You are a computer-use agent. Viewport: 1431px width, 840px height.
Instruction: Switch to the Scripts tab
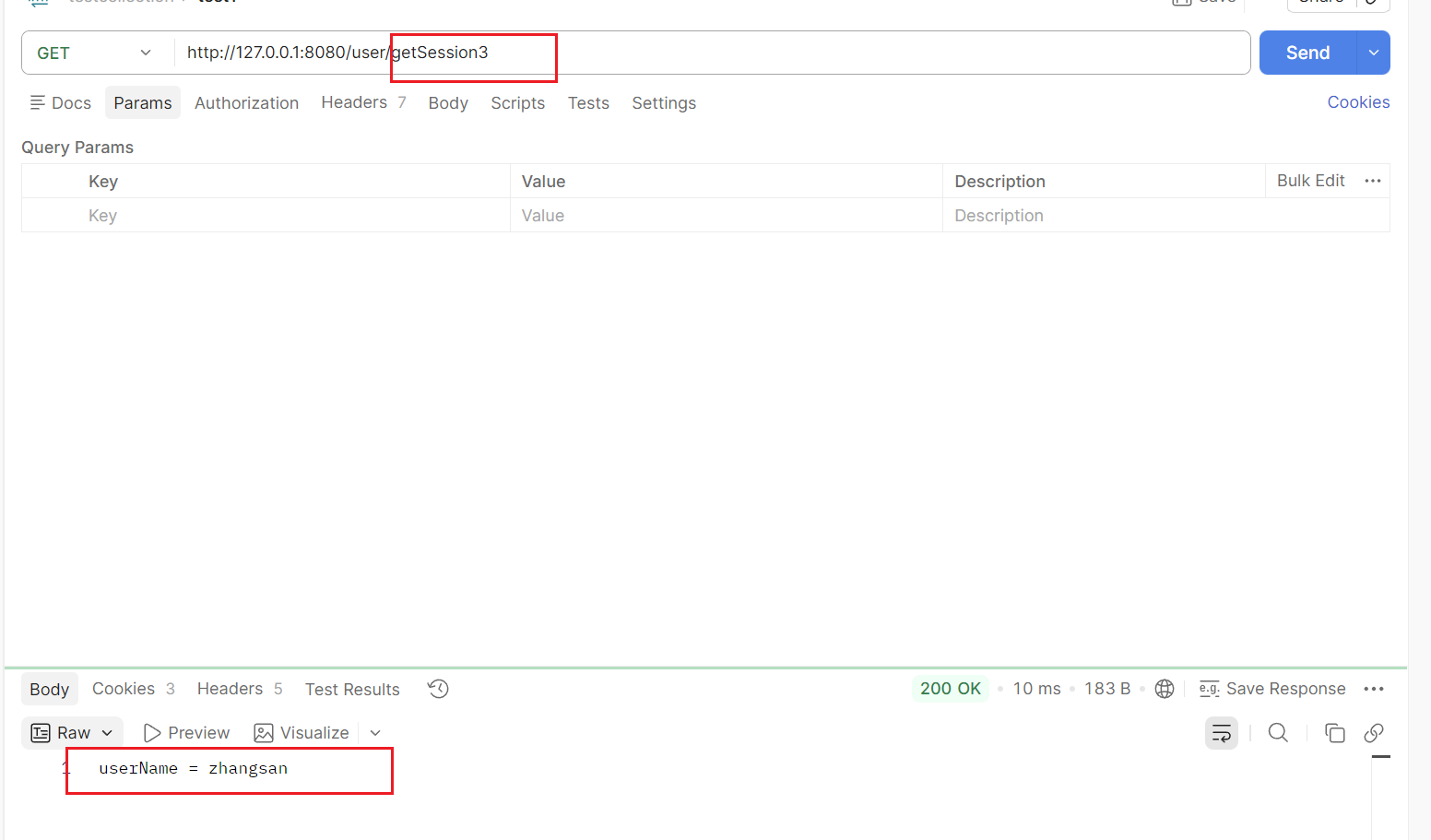(517, 102)
